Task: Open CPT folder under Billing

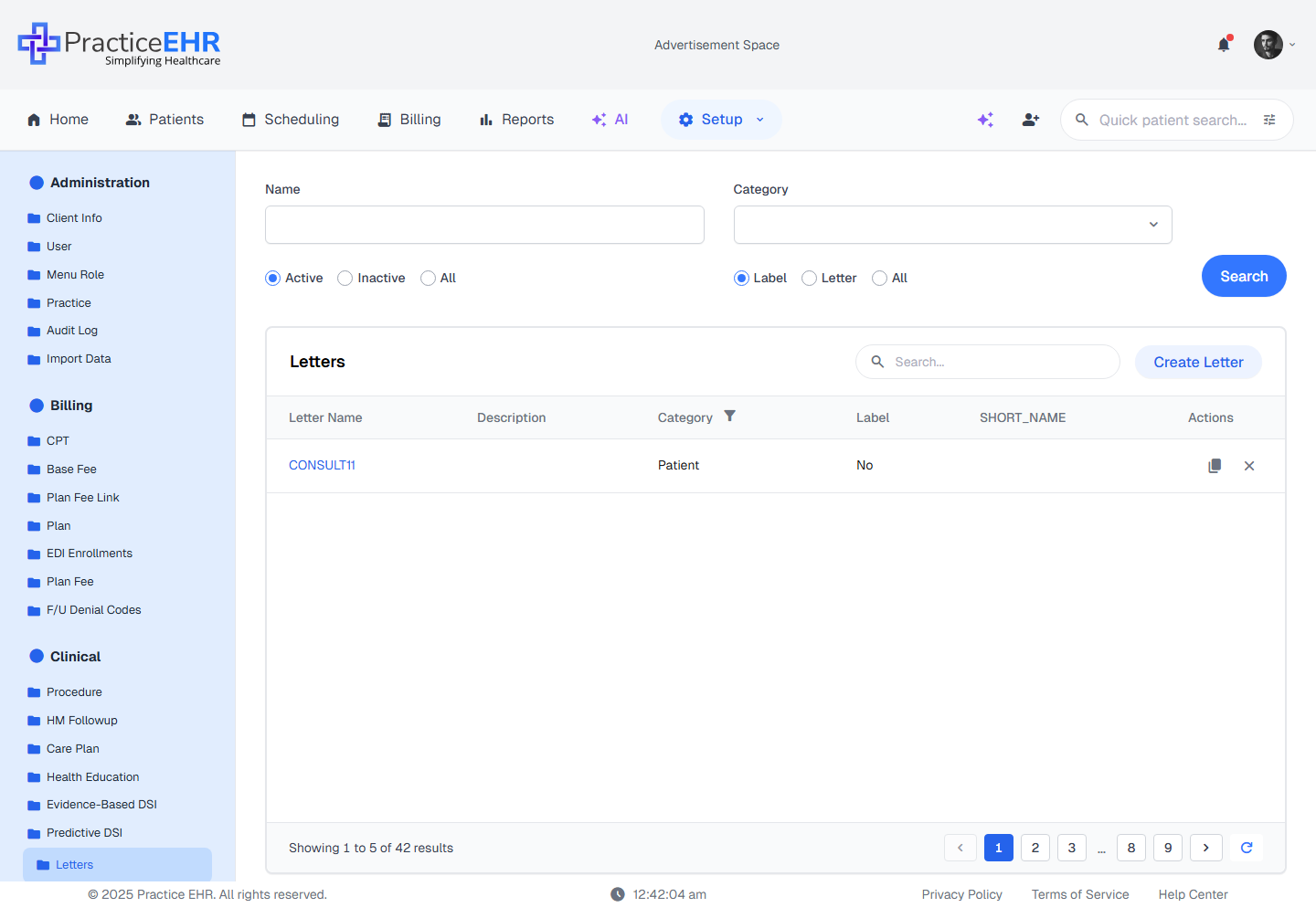Action: click(x=48, y=441)
